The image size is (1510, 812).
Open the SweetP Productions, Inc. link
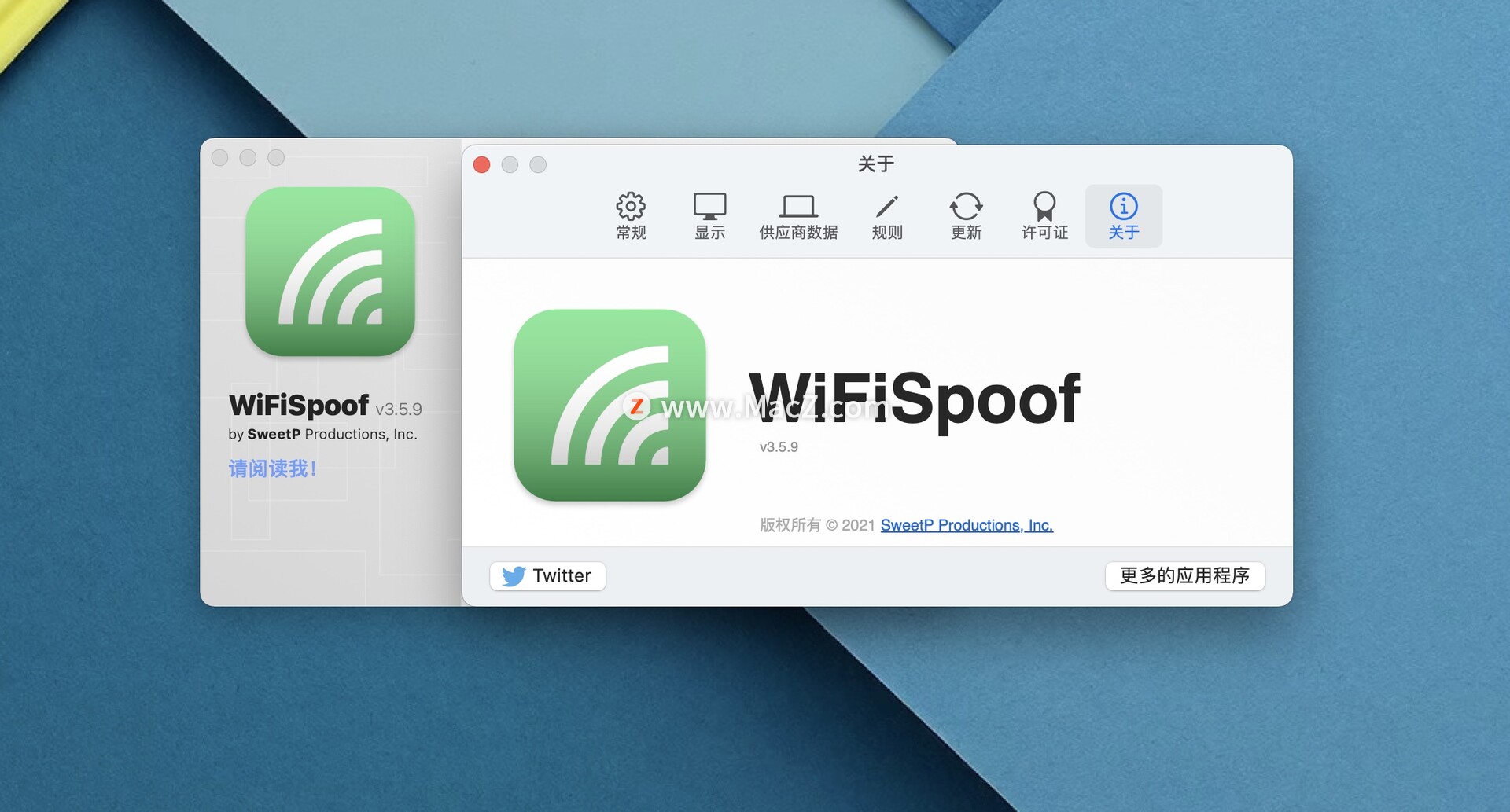tap(967, 525)
